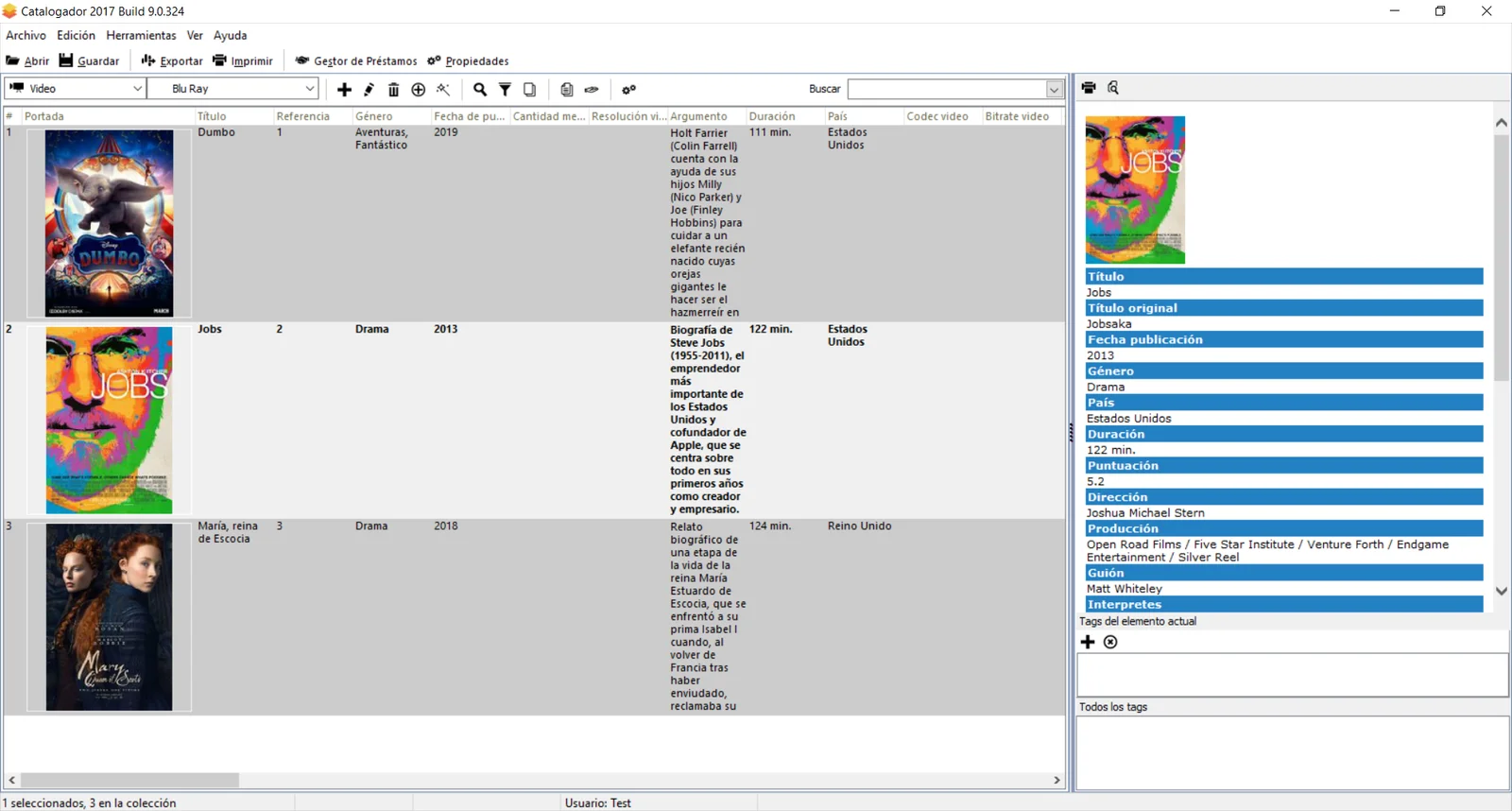Click the Imprimir button label
Image resolution: width=1512 pixels, height=811 pixels.
(251, 61)
